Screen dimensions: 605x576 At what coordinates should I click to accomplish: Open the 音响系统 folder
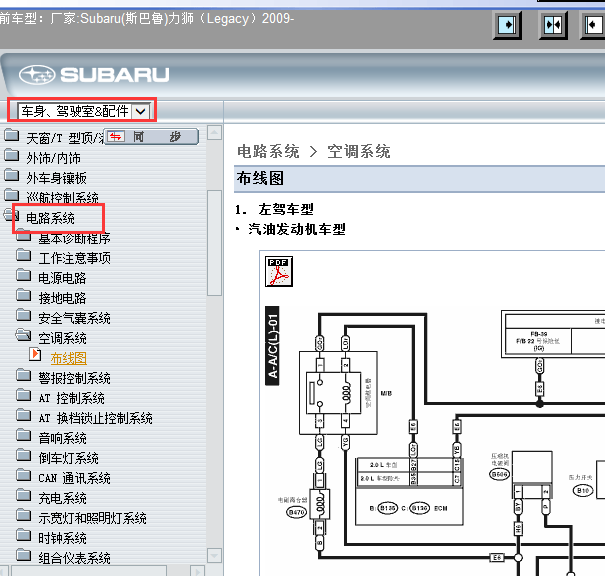(x=62, y=438)
